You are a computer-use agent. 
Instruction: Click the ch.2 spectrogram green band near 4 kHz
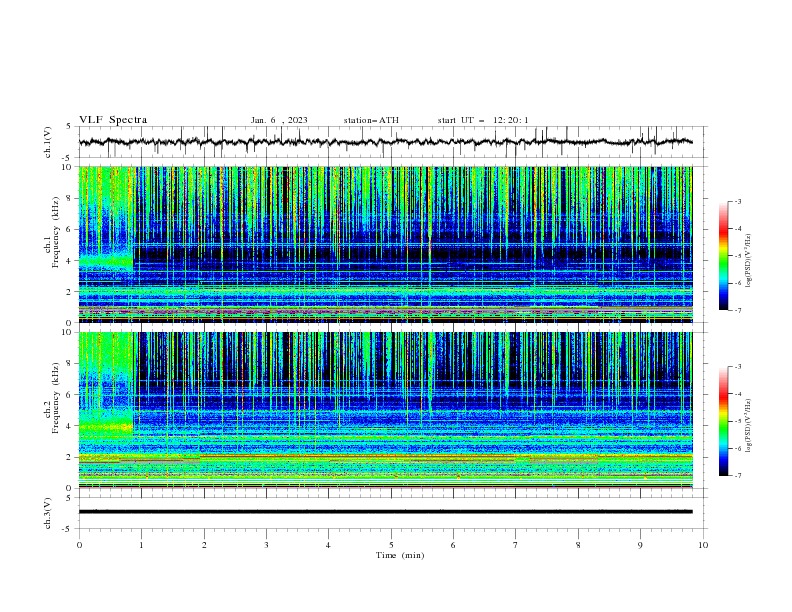[106, 427]
